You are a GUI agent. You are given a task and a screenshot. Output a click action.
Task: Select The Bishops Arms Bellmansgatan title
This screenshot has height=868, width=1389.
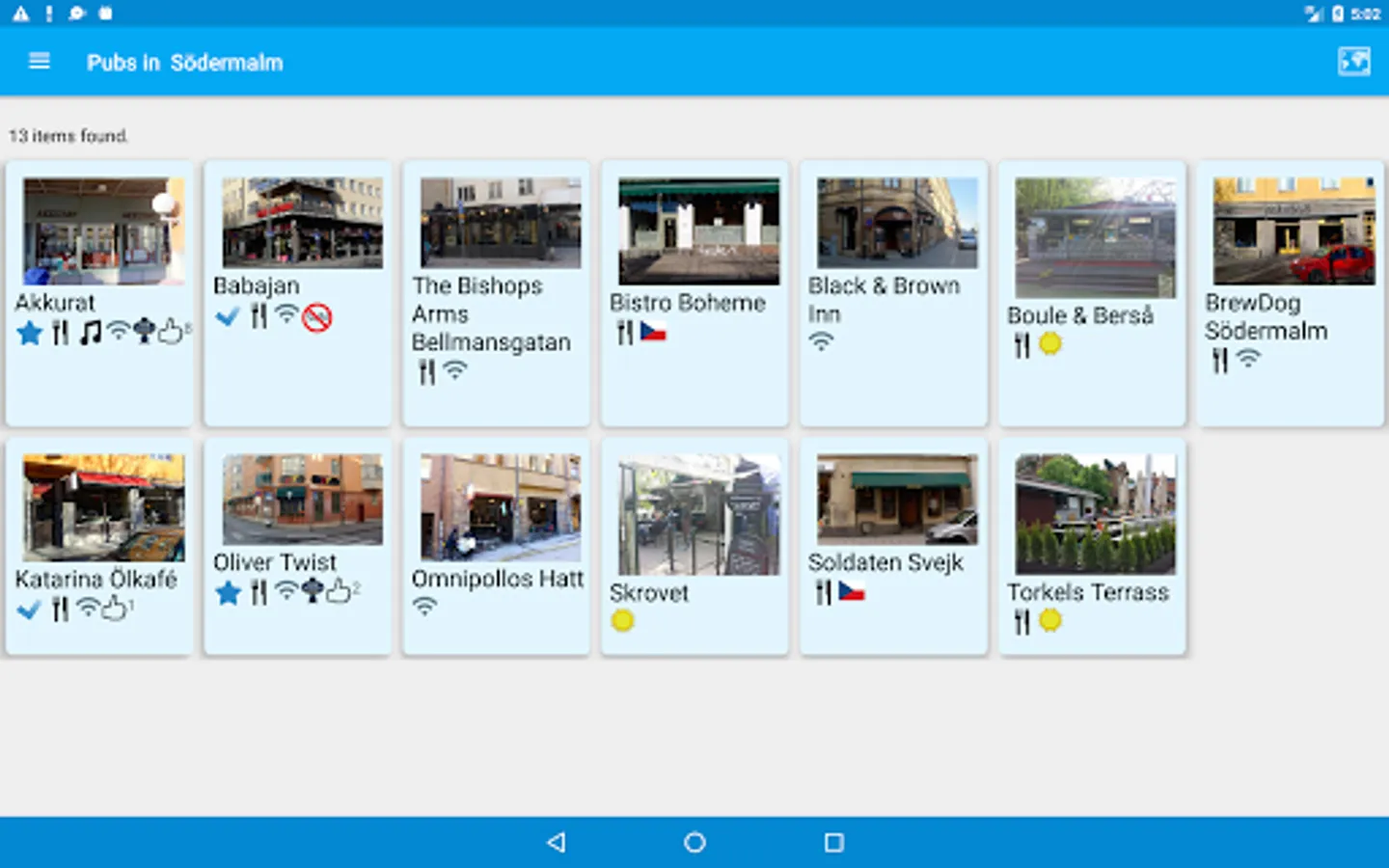[x=491, y=314]
